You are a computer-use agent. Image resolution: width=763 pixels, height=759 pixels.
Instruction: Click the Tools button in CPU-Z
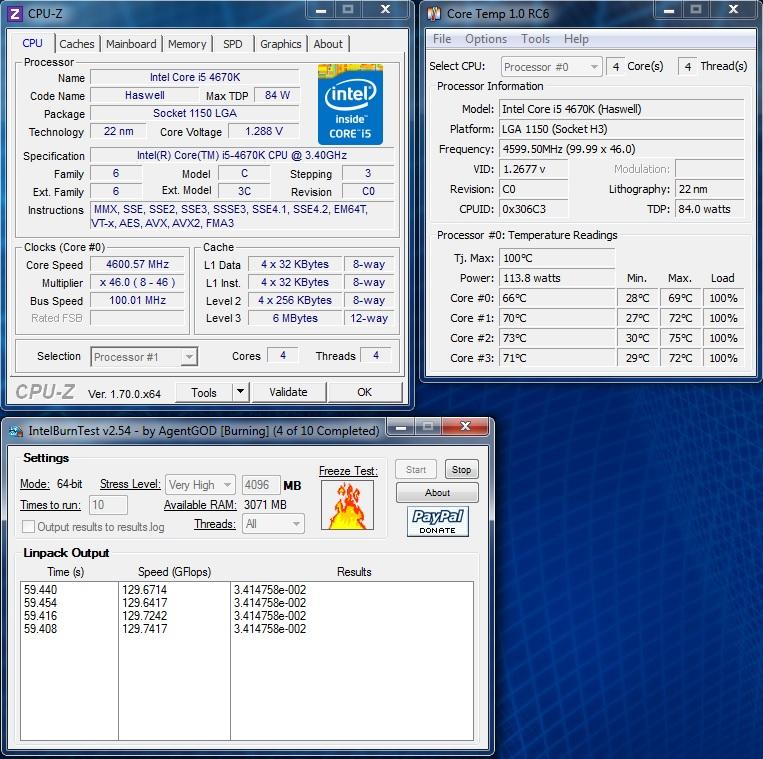click(x=204, y=392)
